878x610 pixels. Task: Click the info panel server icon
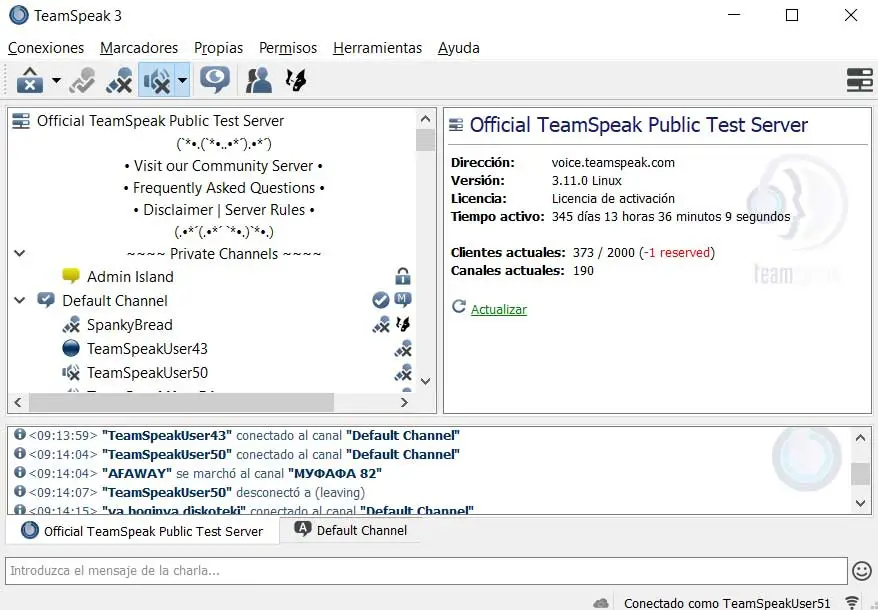[456, 125]
